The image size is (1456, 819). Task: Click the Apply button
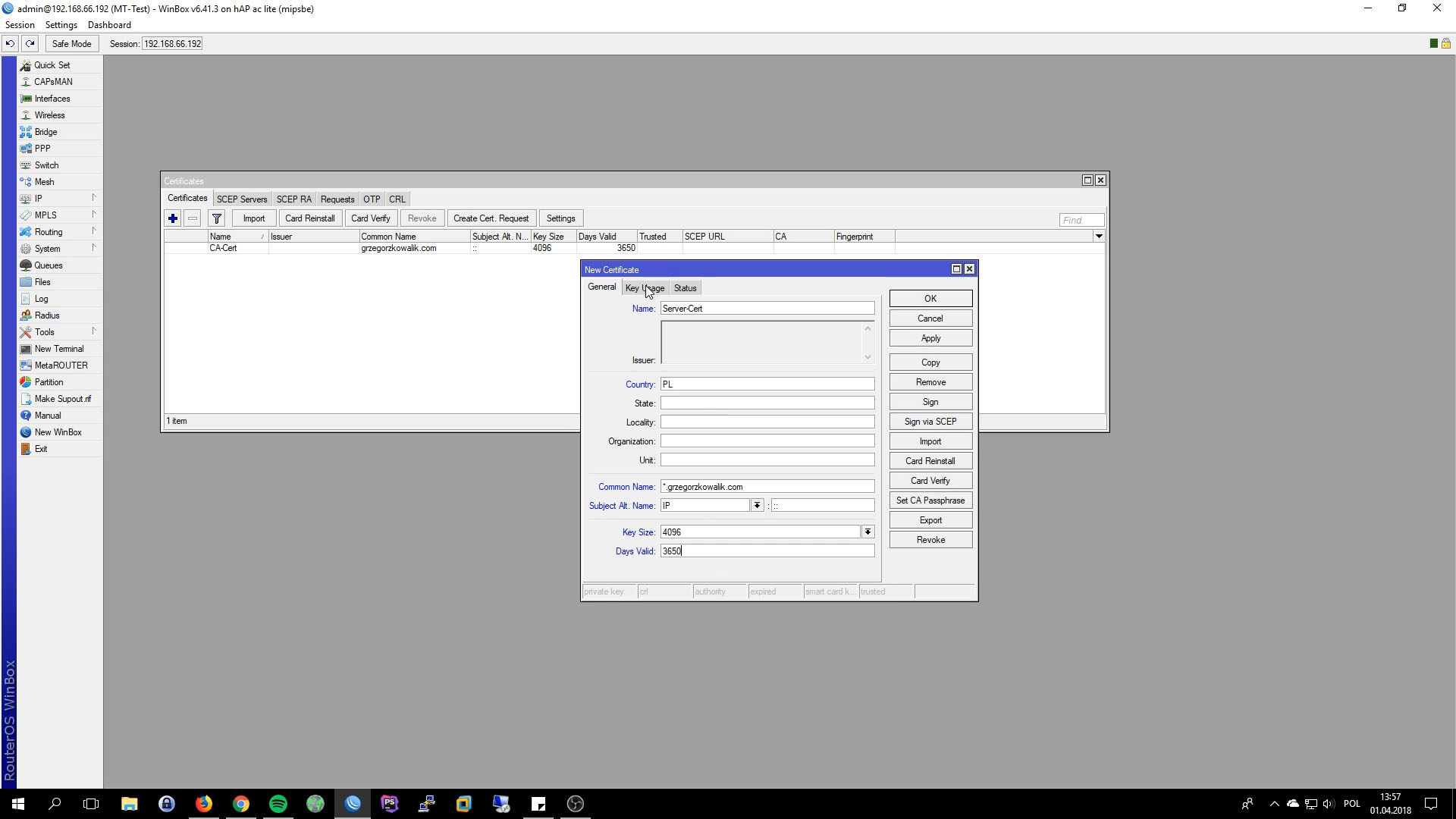click(x=930, y=338)
